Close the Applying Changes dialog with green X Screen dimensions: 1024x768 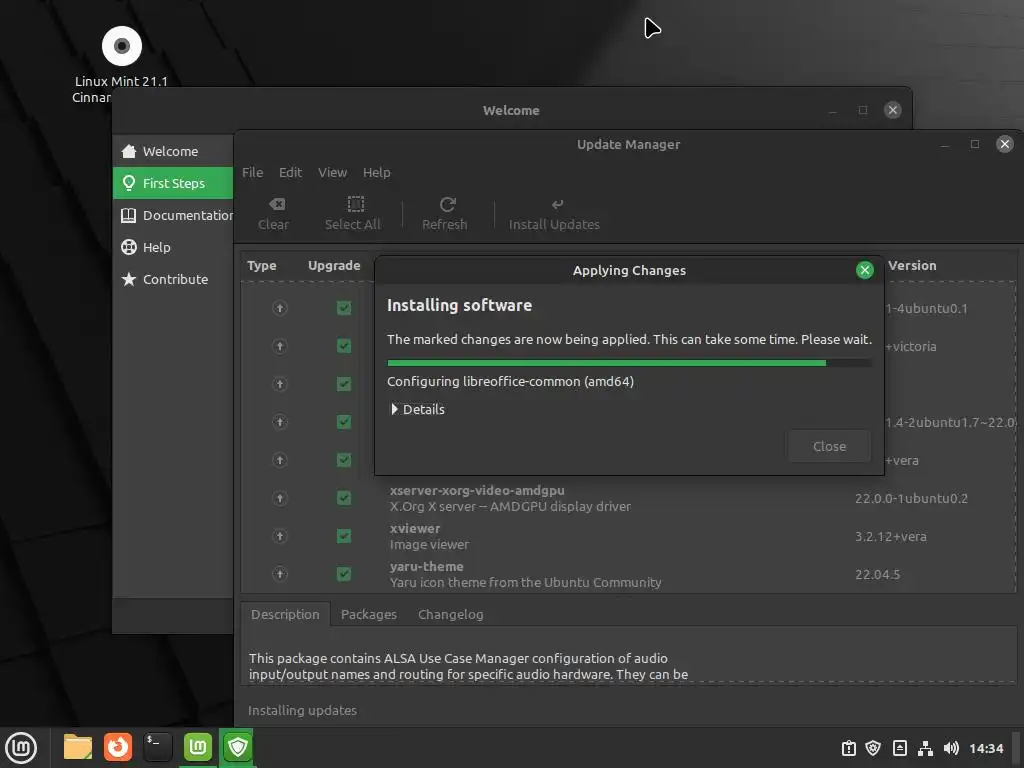pyautogui.click(x=865, y=270)
